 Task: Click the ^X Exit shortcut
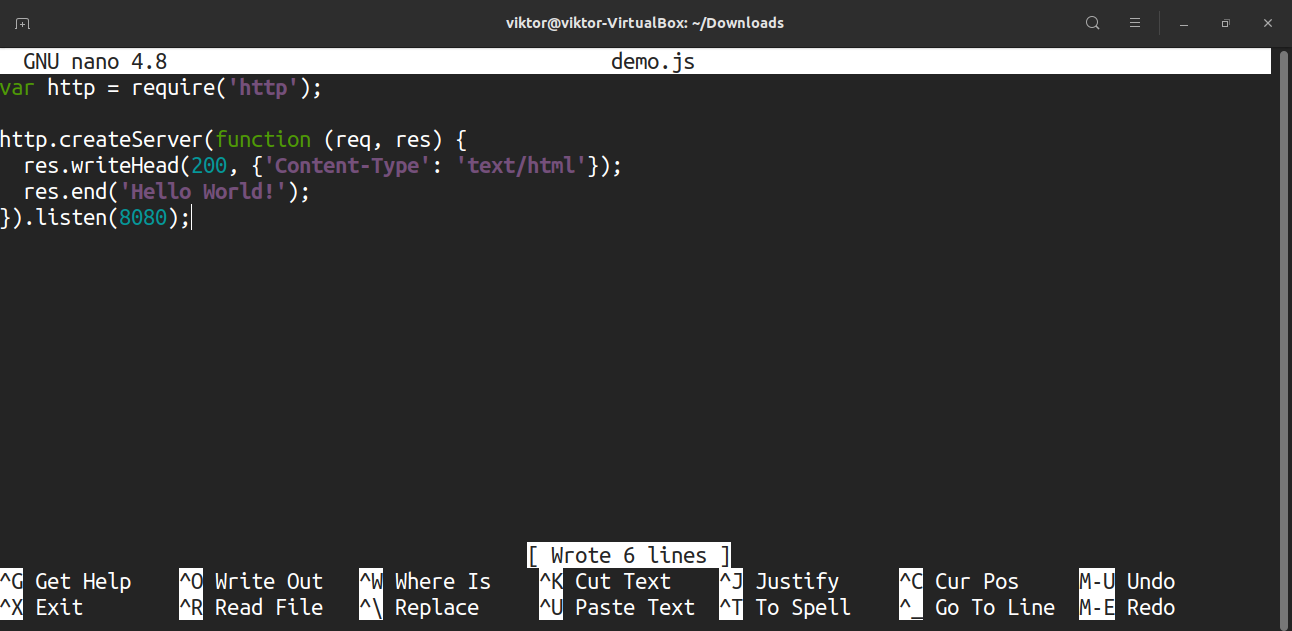coord(42,608)
